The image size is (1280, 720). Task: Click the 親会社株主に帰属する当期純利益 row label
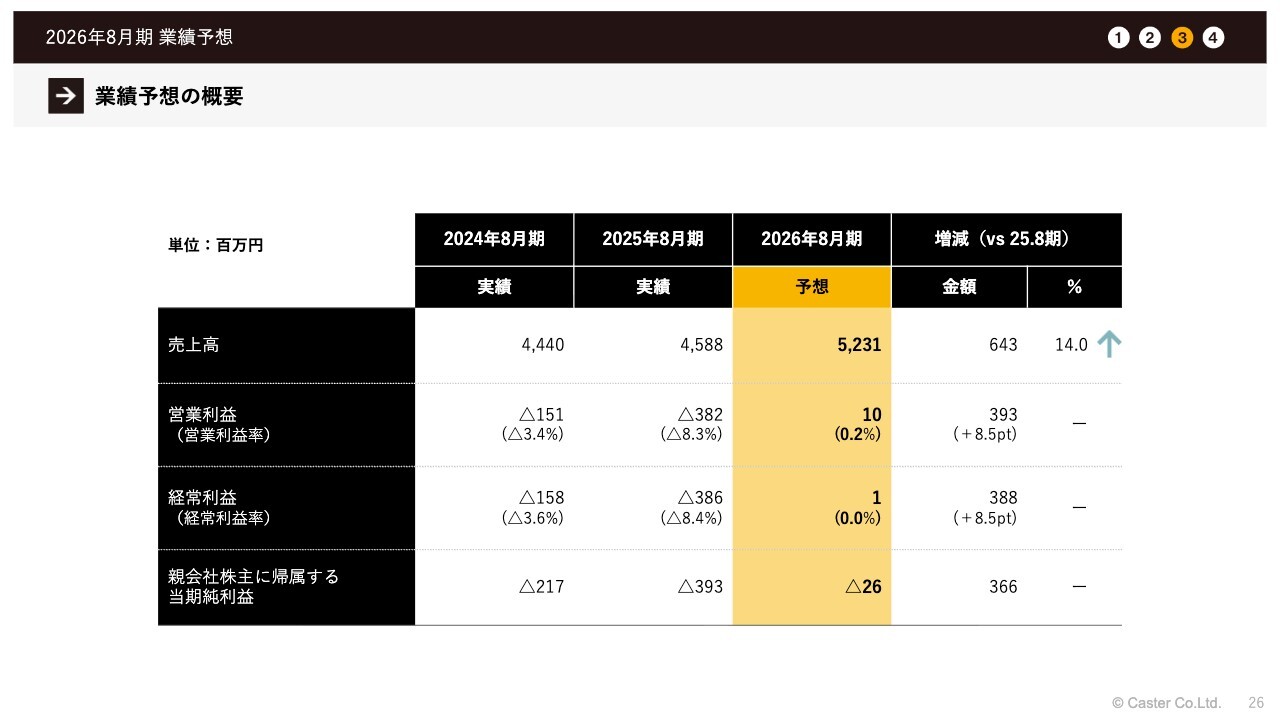[x=253, y=586]
